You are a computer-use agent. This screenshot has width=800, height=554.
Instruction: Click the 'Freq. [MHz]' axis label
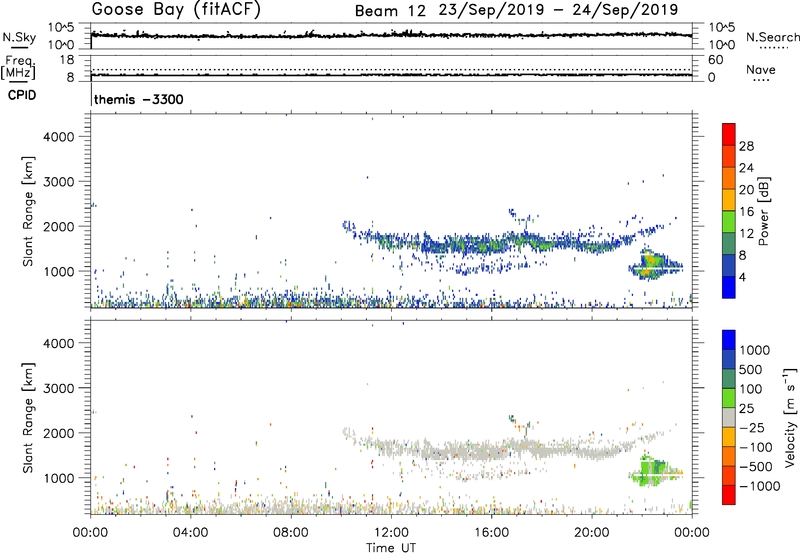[x=18, y=68]
